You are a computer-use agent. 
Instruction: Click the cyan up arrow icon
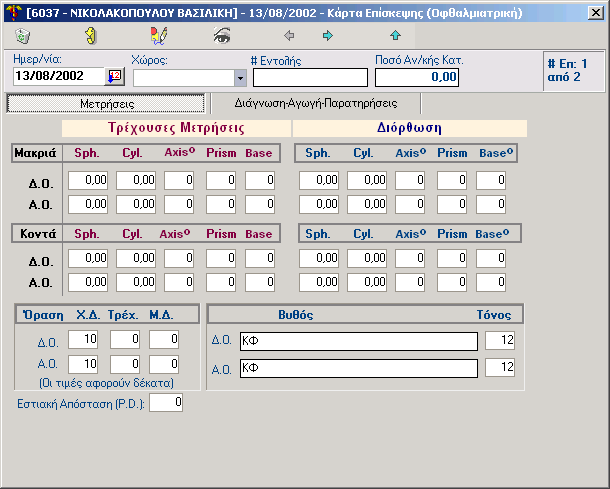tap(395, 35)
